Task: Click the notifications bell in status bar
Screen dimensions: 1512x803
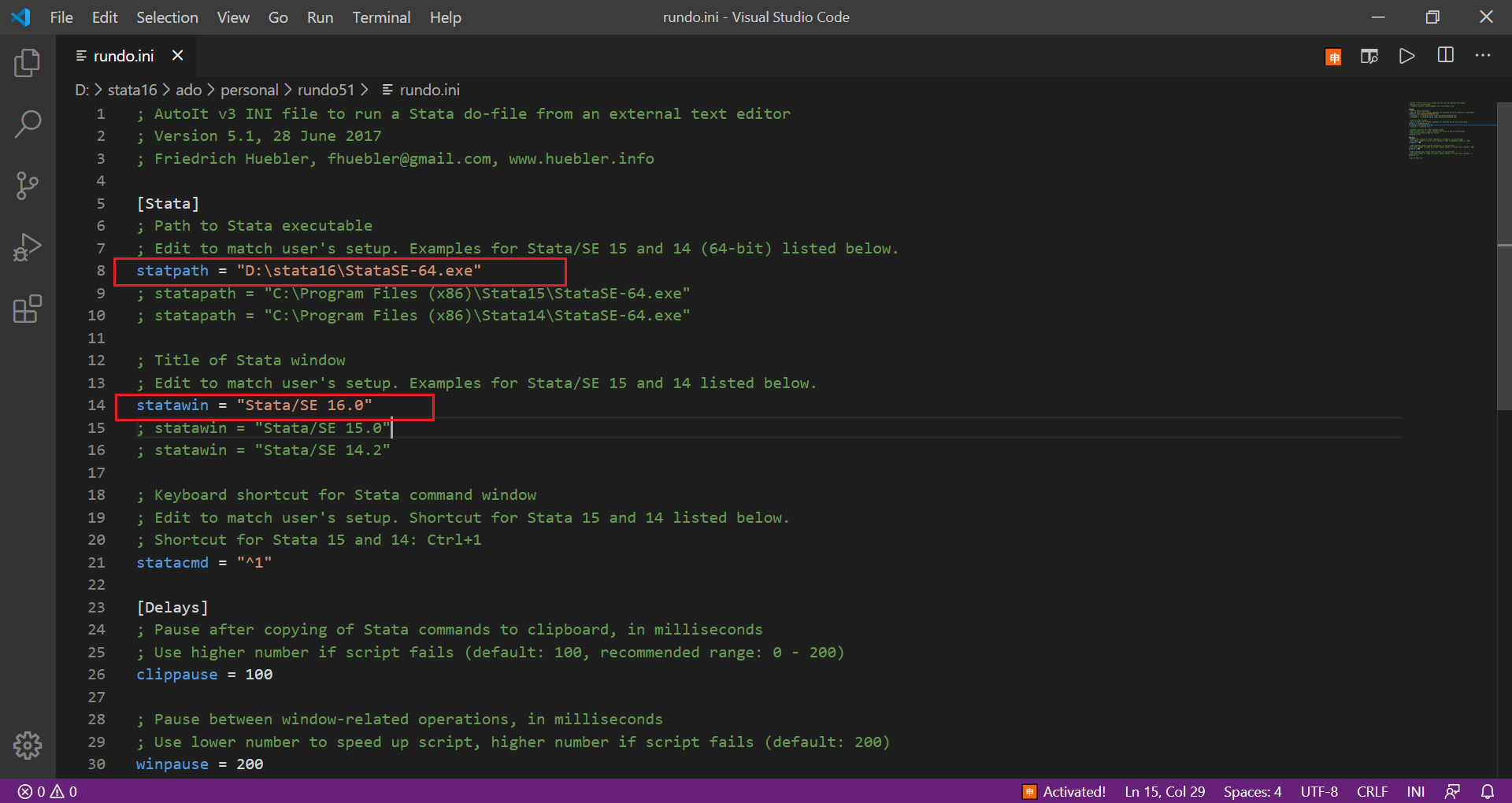Action: [1487, 791]
